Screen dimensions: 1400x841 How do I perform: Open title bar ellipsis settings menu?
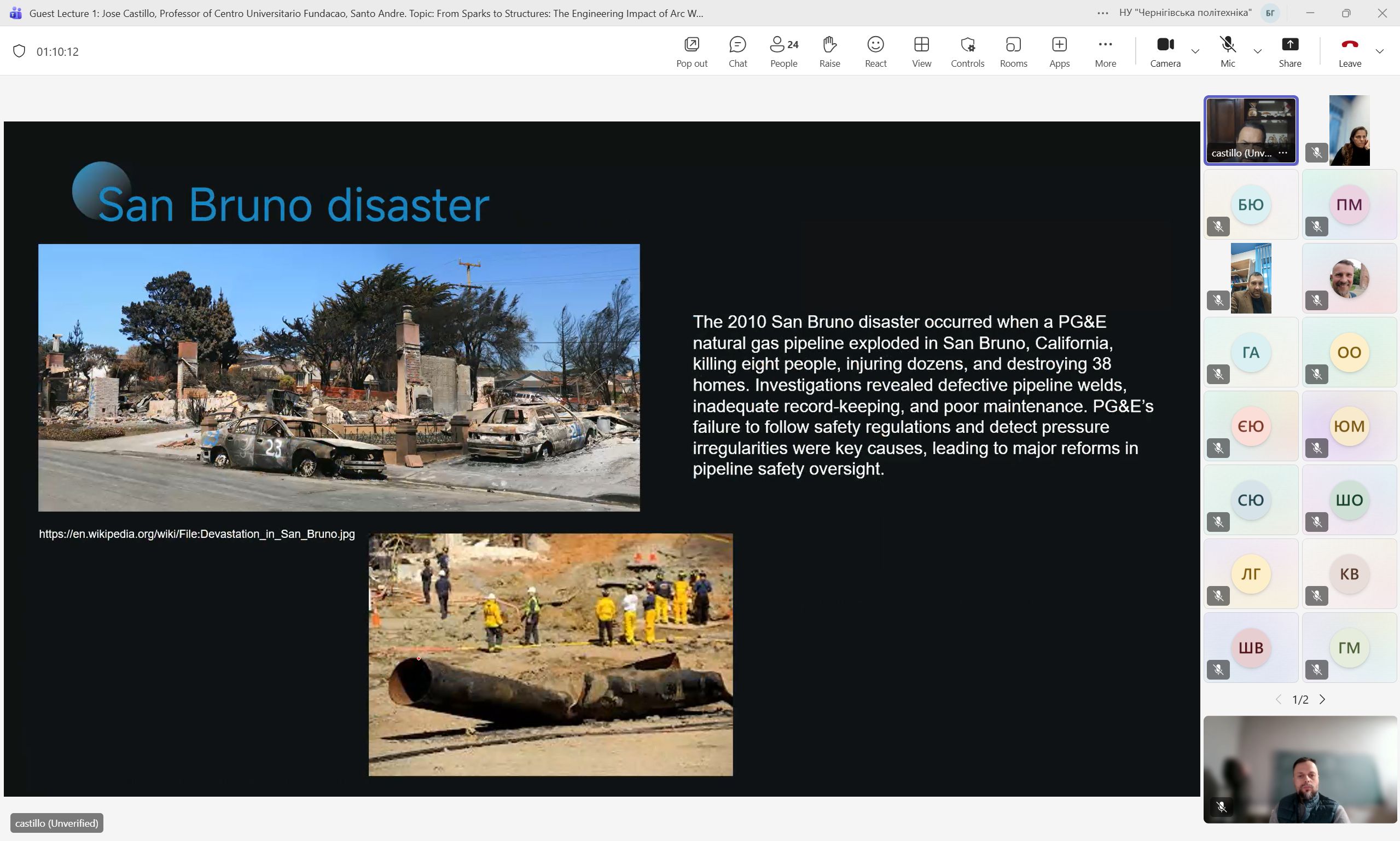coord(1102,13)
